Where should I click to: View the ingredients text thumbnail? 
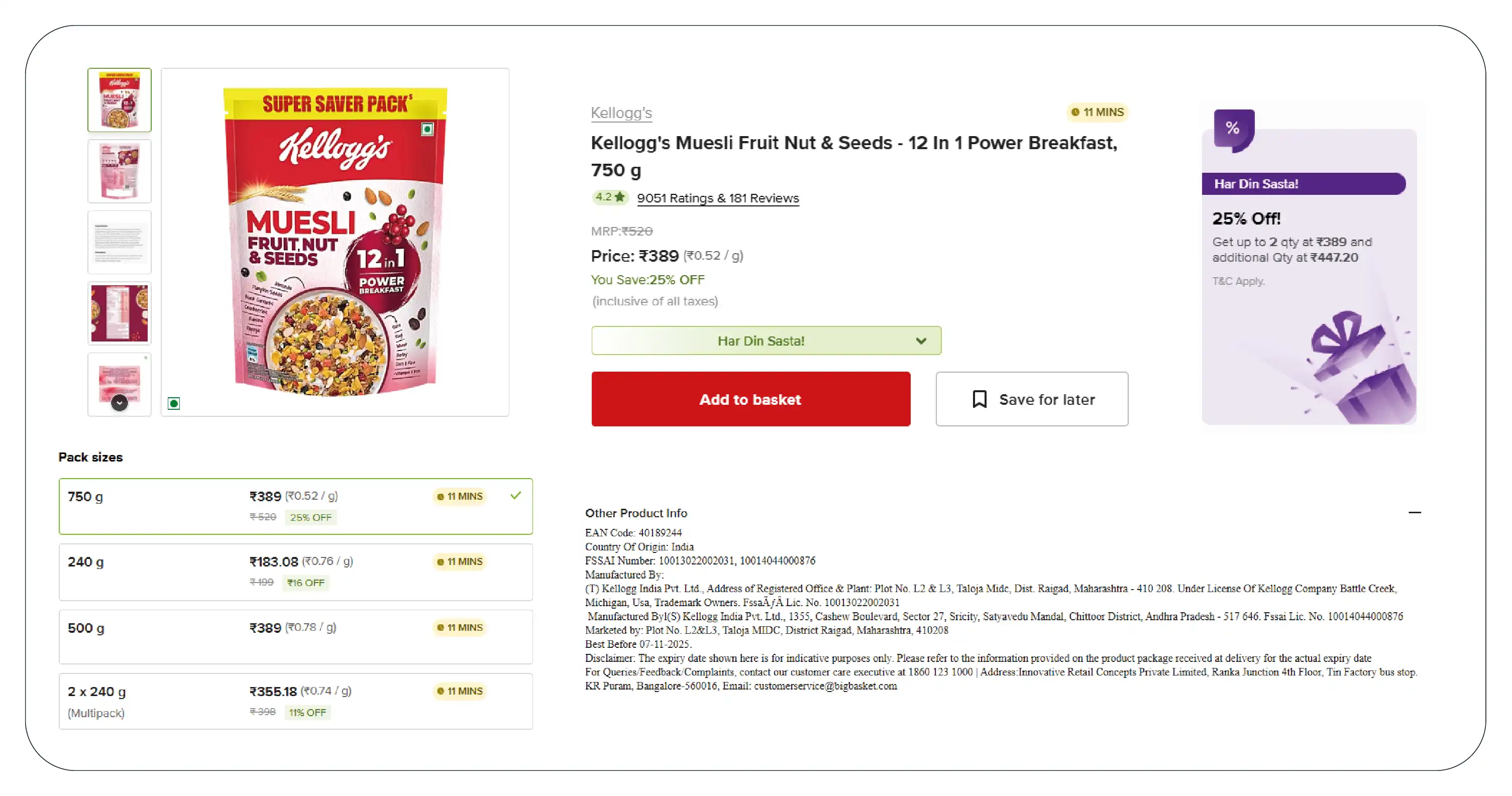[x=120, y=243]
